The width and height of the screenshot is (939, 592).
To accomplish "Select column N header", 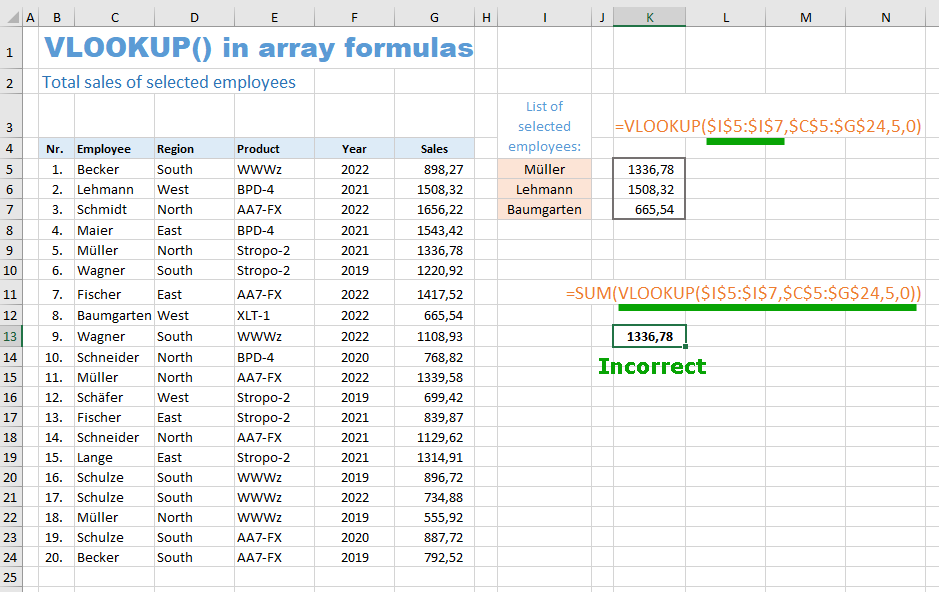I will click(x=885, y=17).
